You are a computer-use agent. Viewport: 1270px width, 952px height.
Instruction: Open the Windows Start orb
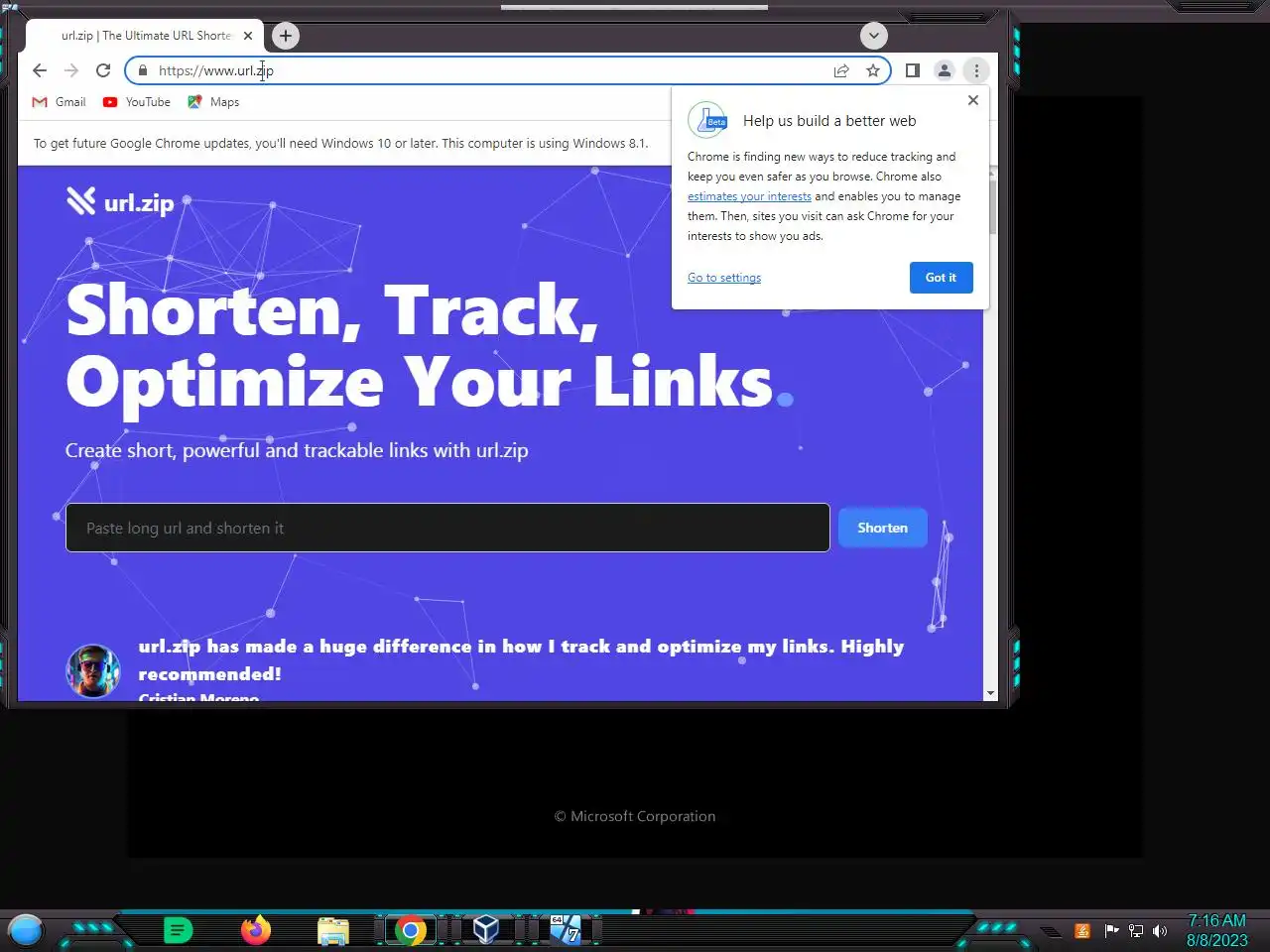coord(26,930)
